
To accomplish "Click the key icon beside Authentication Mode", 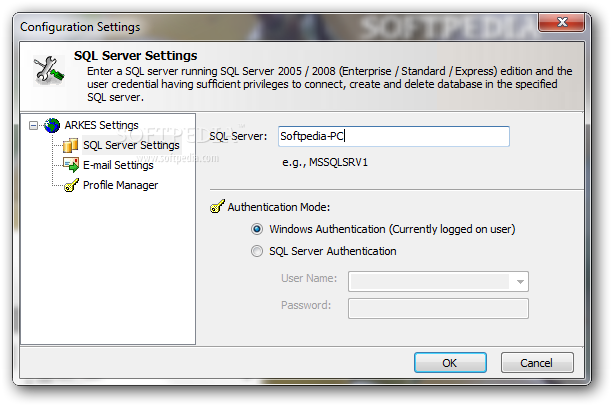I will click(217, 206).
